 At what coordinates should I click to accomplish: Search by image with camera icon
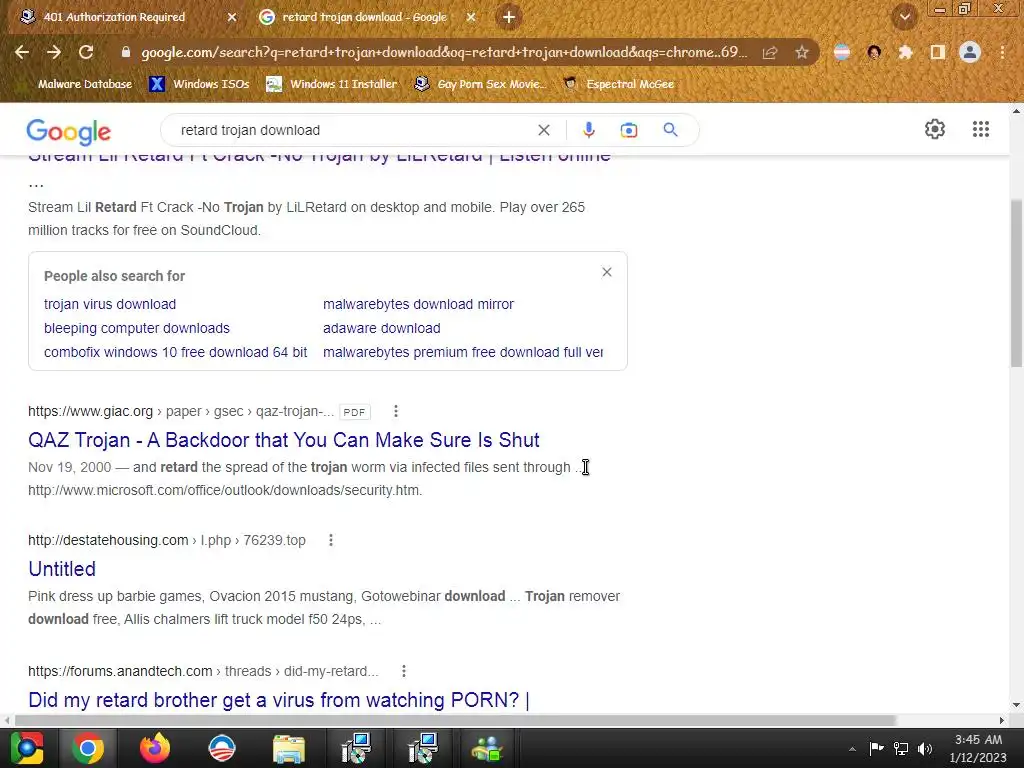coord(628,130)
